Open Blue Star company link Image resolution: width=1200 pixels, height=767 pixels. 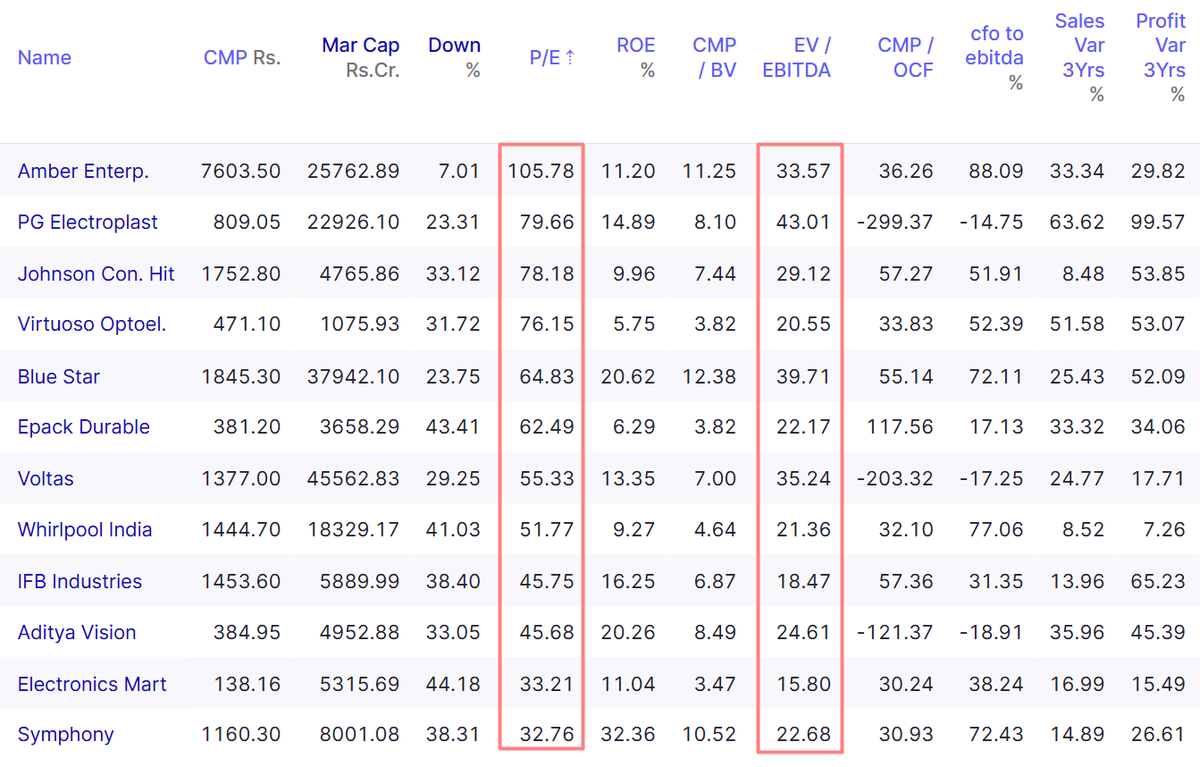(x=59, y=377)
